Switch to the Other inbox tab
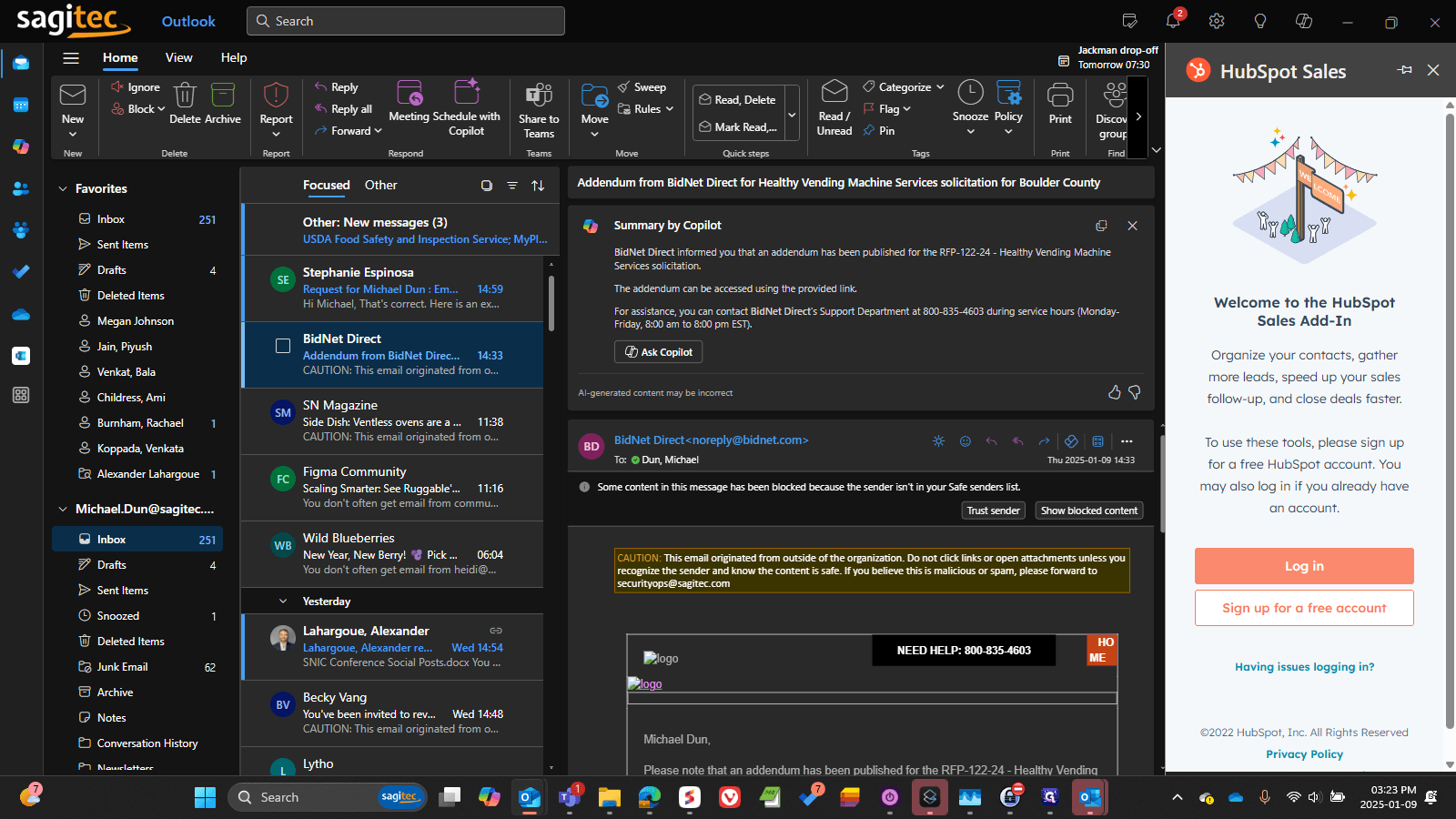Viewport: 1456px width, 819px height. [381, 186]
